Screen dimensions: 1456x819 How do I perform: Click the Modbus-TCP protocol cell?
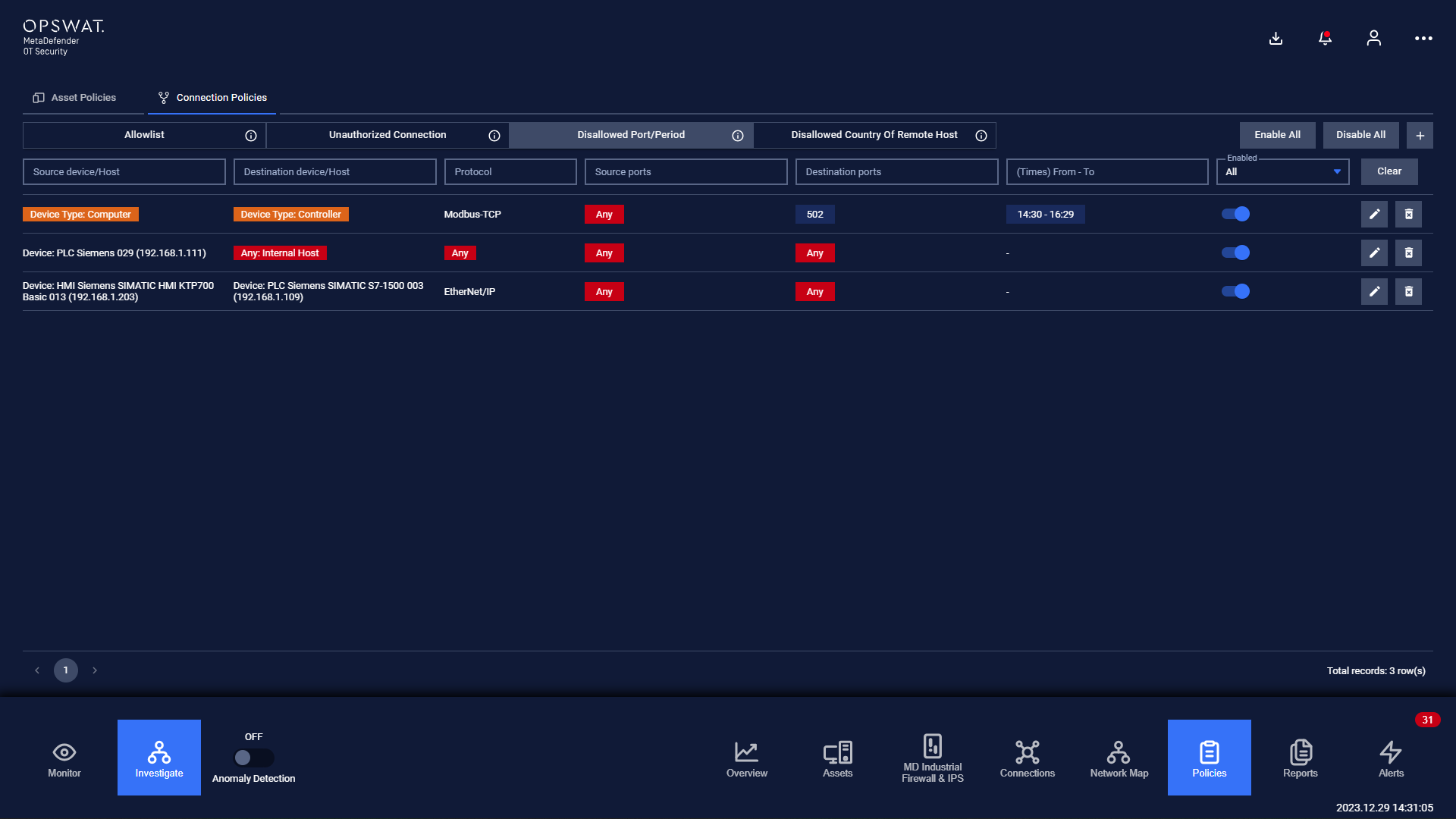click(x=472, y=215)
